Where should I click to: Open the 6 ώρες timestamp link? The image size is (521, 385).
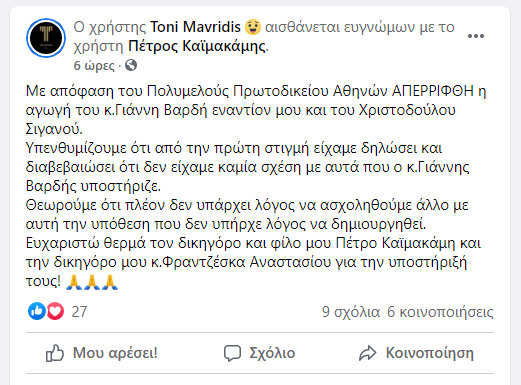click(x=94, y=65)
